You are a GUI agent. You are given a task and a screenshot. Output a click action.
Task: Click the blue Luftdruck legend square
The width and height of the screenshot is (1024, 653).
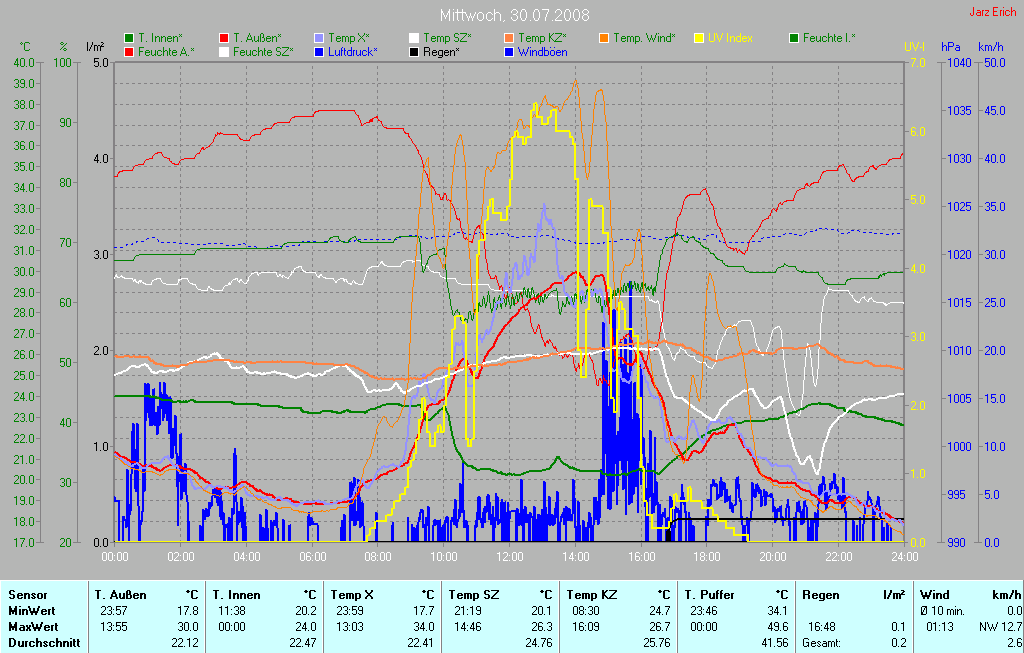point(319,51)
